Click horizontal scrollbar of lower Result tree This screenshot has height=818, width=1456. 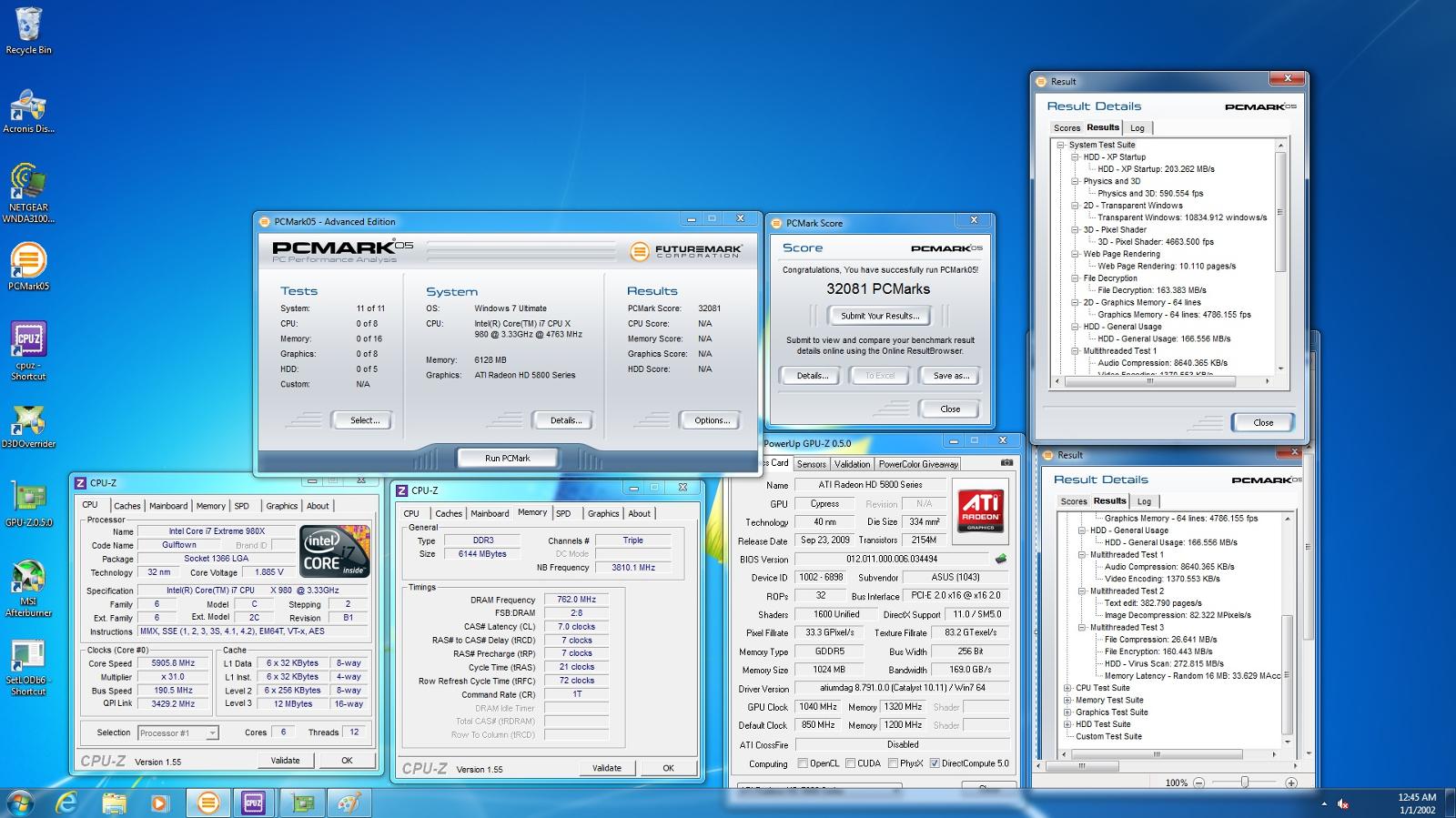tap(1158, 754)
